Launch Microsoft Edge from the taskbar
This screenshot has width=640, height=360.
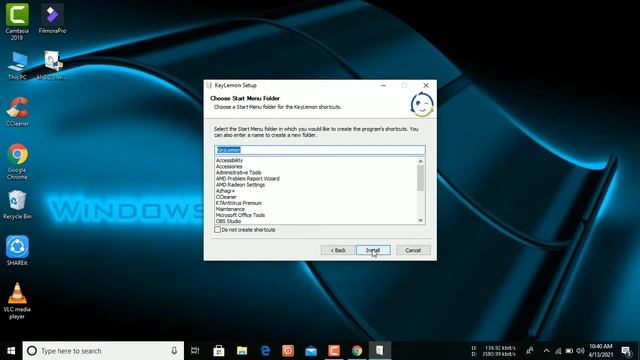(x=265, y=351)
